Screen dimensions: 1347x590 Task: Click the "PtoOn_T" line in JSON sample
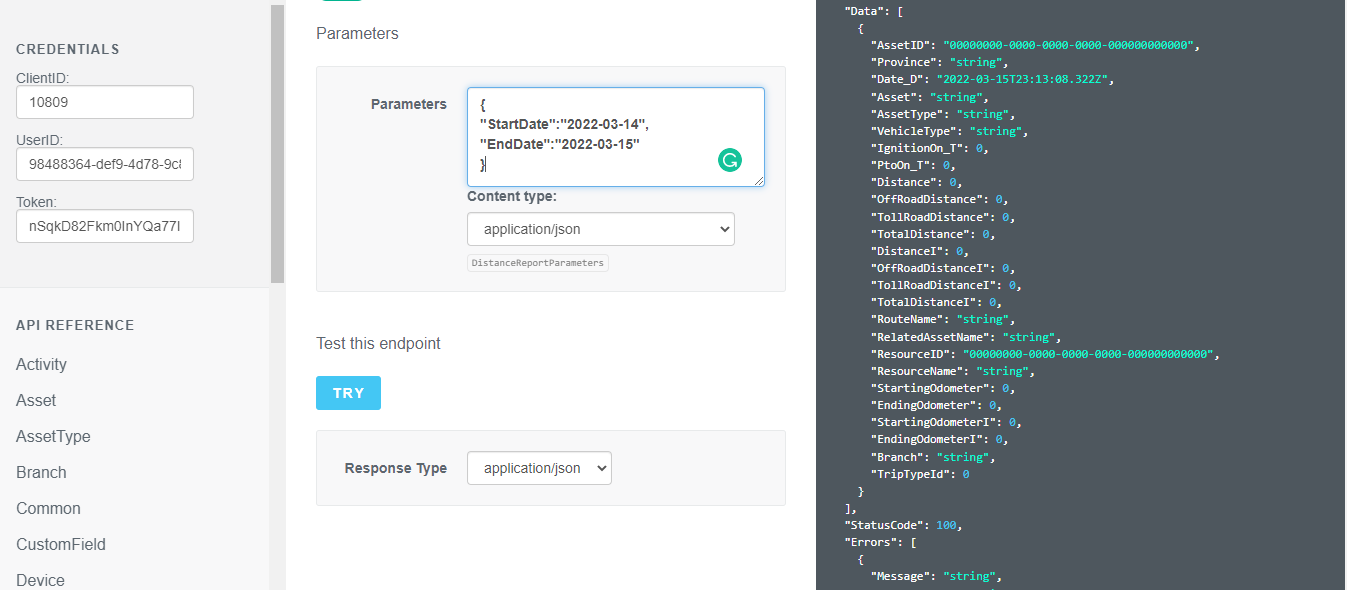[913, 166]
